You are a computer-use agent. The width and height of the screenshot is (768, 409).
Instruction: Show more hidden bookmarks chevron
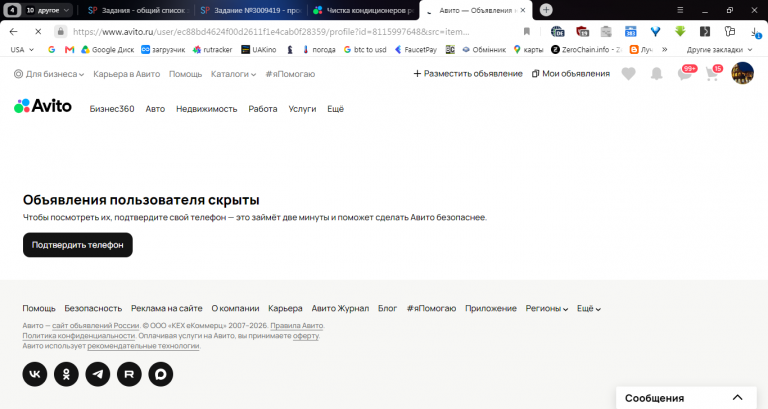pyautogui.click(x=665, y=49)
